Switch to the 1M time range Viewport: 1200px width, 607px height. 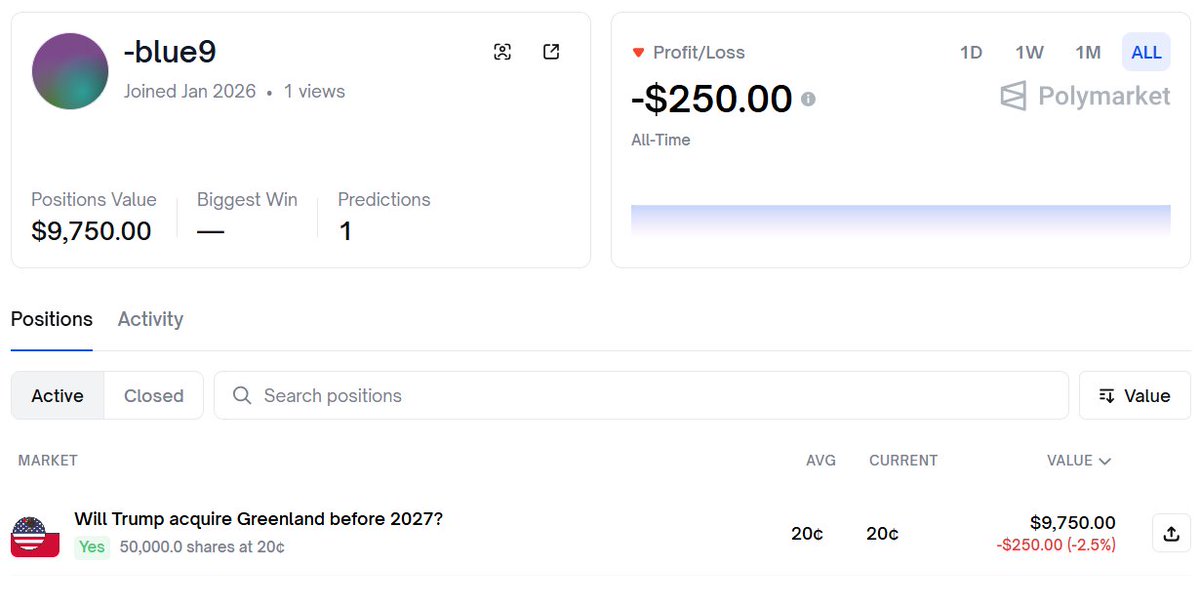click(x=1088, y=53)
